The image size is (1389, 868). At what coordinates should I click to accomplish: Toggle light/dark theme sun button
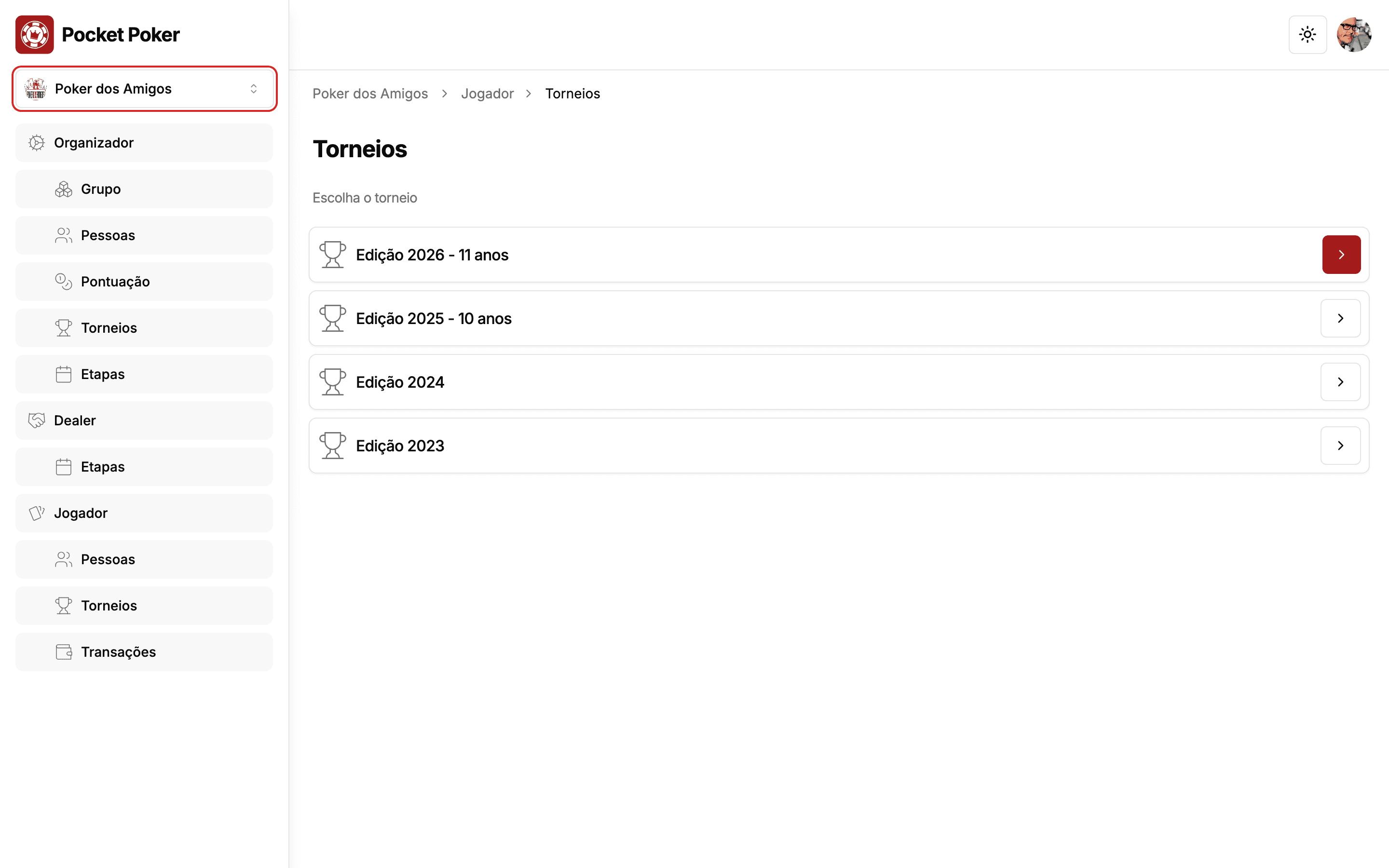pyautogui.click(x=1307, y=34)
